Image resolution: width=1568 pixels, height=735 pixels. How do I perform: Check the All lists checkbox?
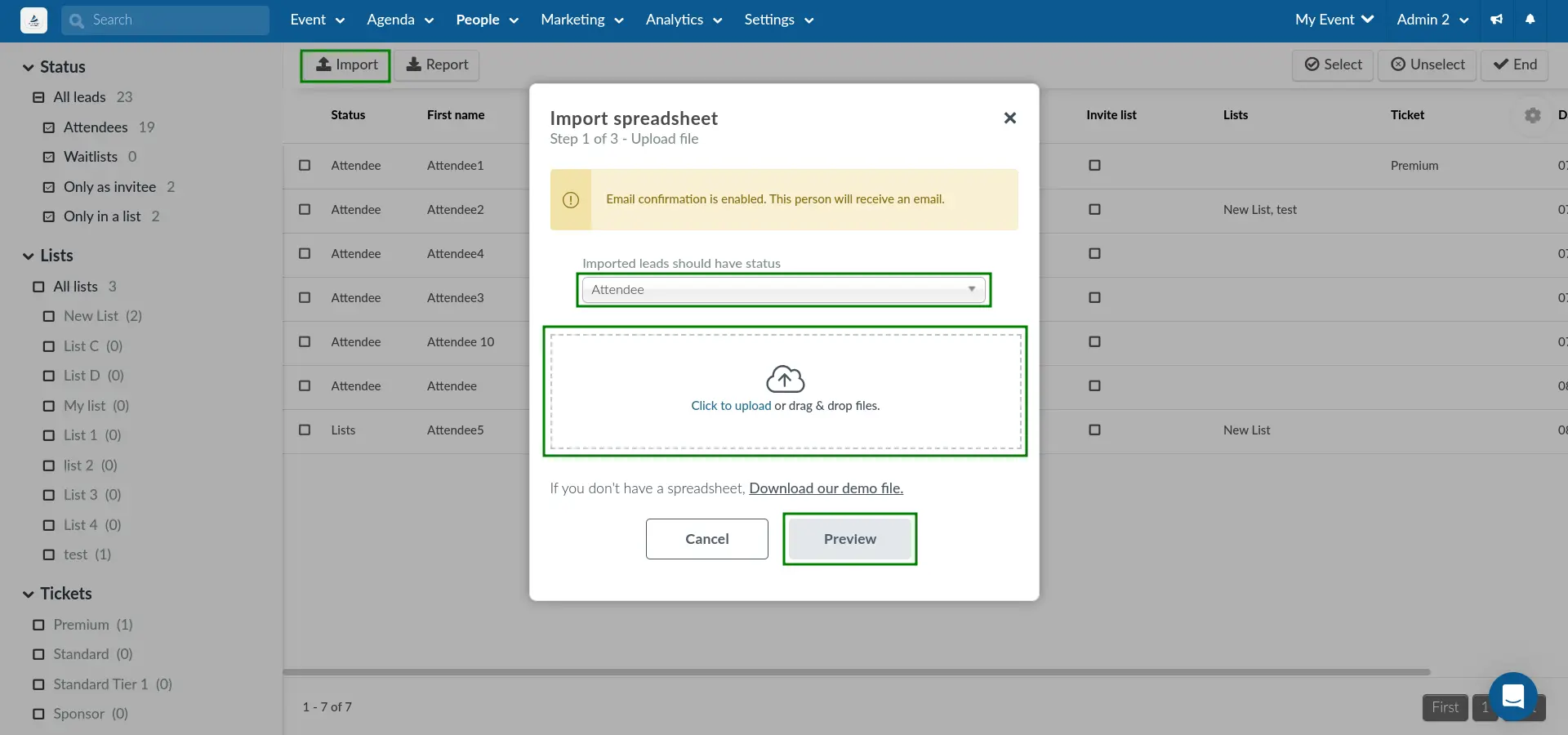[x=38, y=287]
